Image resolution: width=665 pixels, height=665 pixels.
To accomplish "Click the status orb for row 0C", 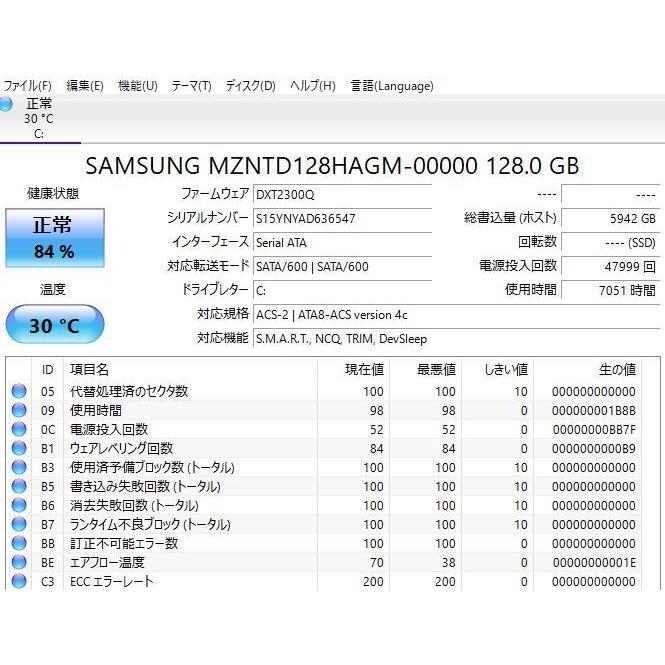I will (19, 429).
